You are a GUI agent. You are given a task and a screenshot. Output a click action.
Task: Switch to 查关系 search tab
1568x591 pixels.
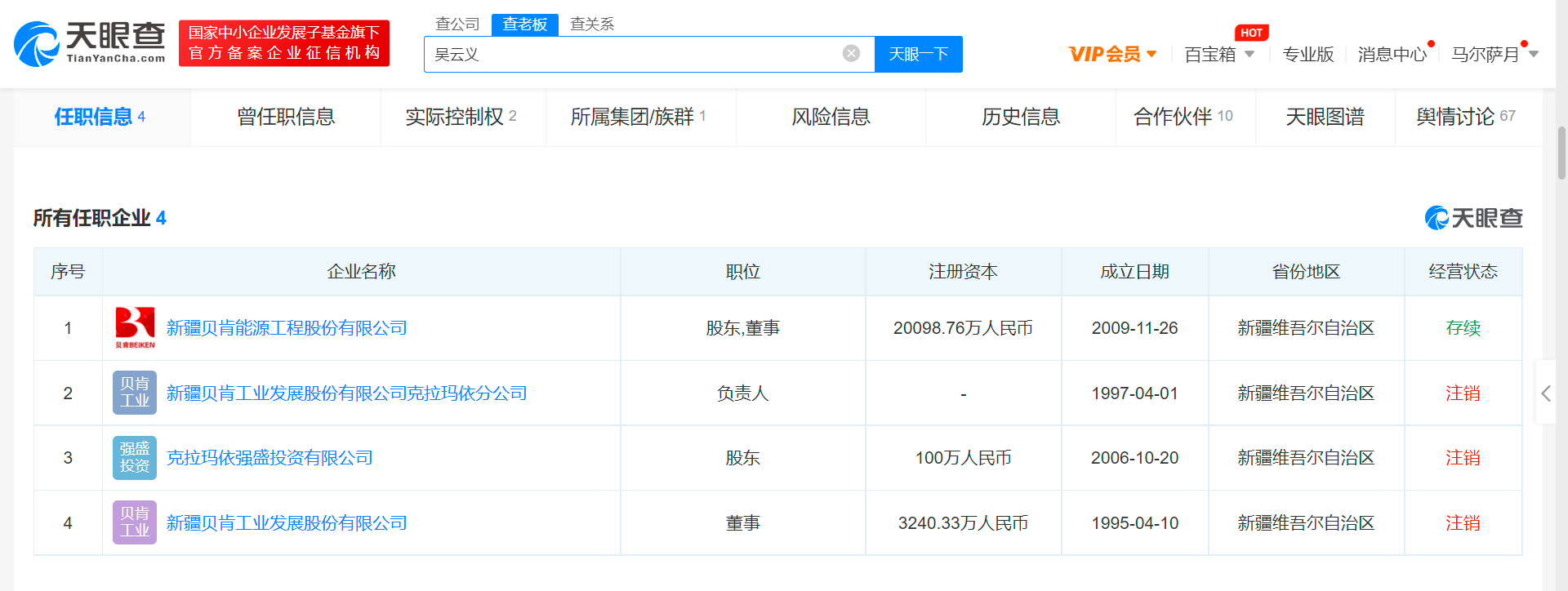(592, 24)
